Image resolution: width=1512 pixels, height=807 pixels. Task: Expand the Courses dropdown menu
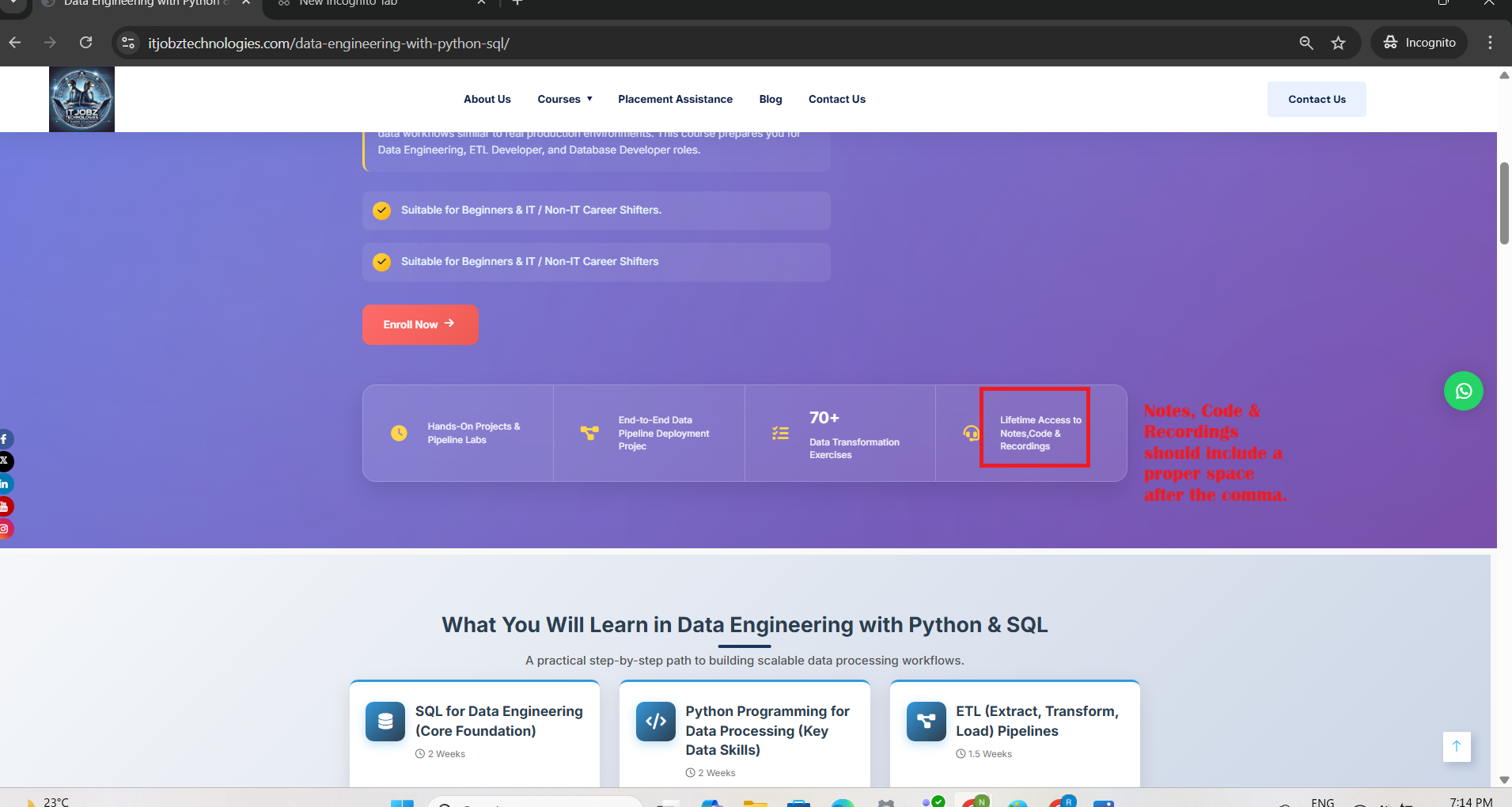click(564, 99)
